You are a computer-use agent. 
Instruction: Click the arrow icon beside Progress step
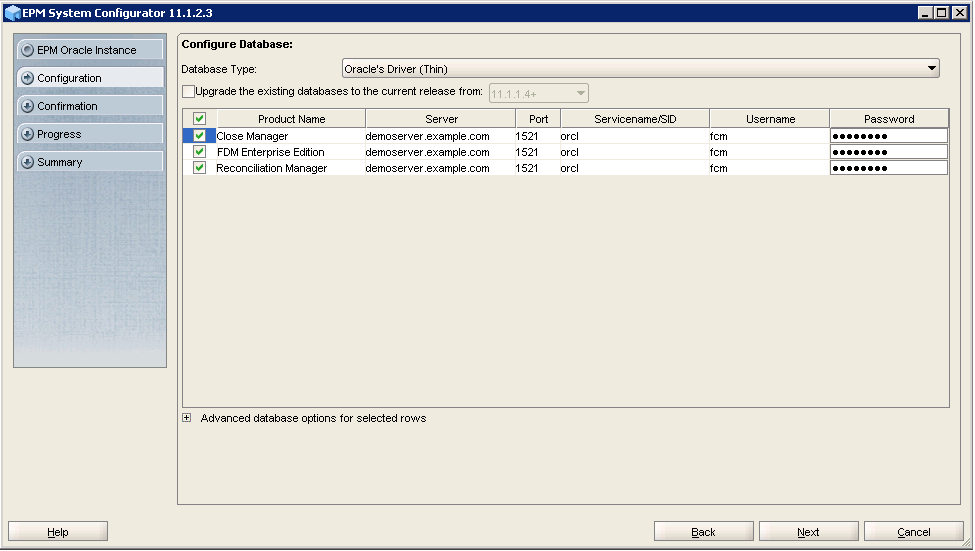[x=27, y=134]
